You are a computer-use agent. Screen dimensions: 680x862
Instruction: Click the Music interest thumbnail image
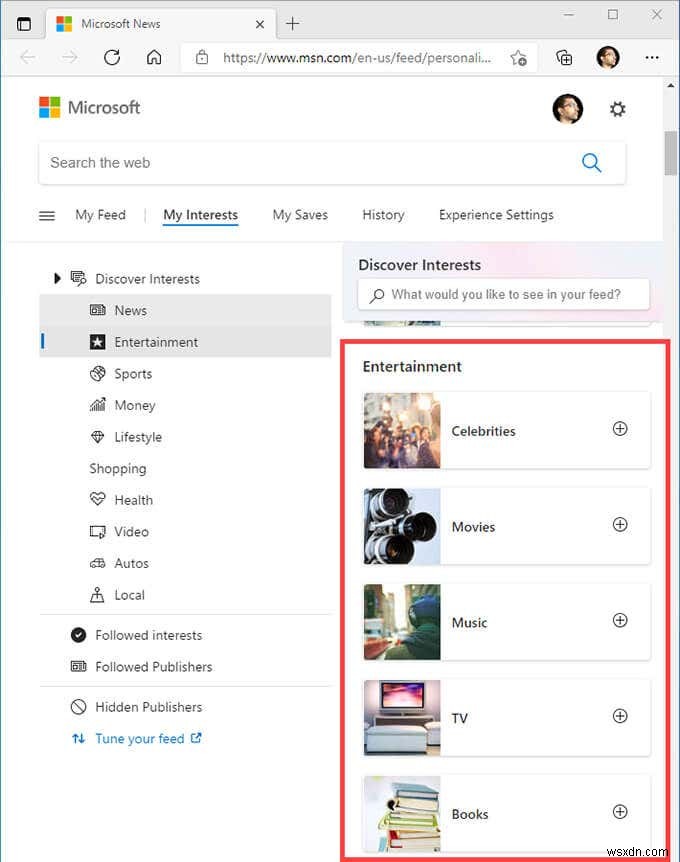[x=401, y=621]
